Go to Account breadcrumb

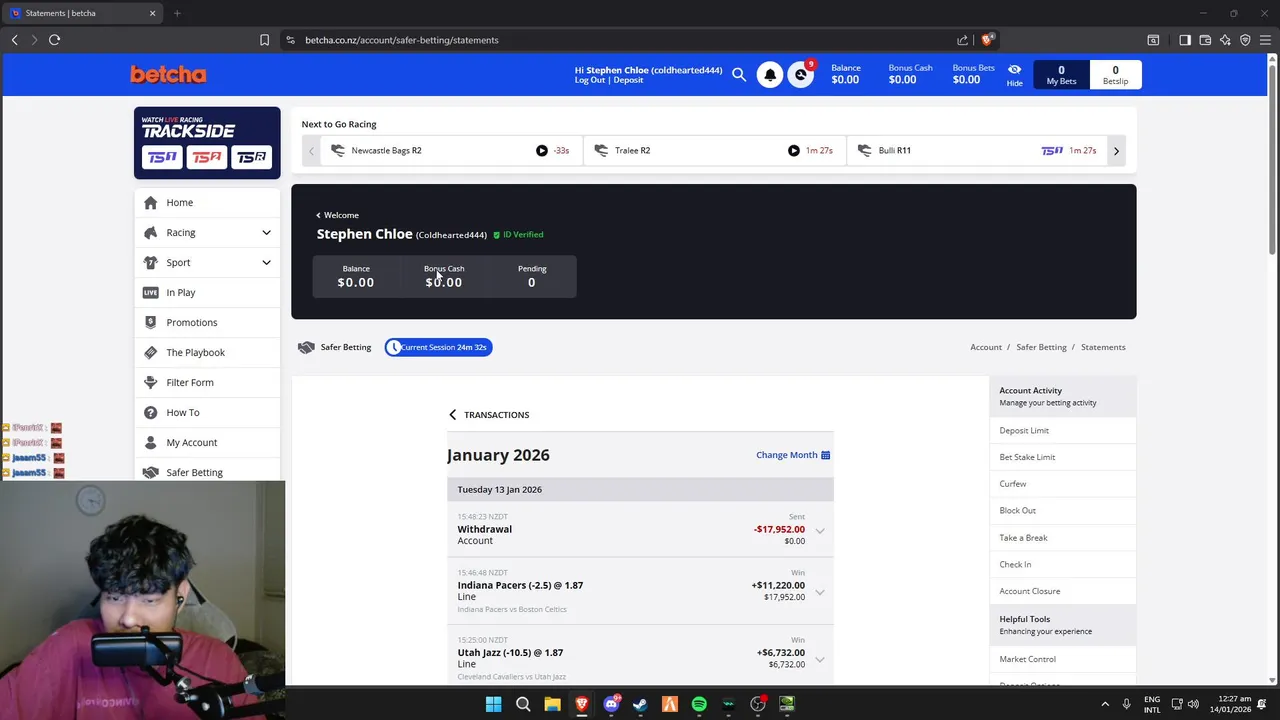pyautogui.click(x=986, y=347)
